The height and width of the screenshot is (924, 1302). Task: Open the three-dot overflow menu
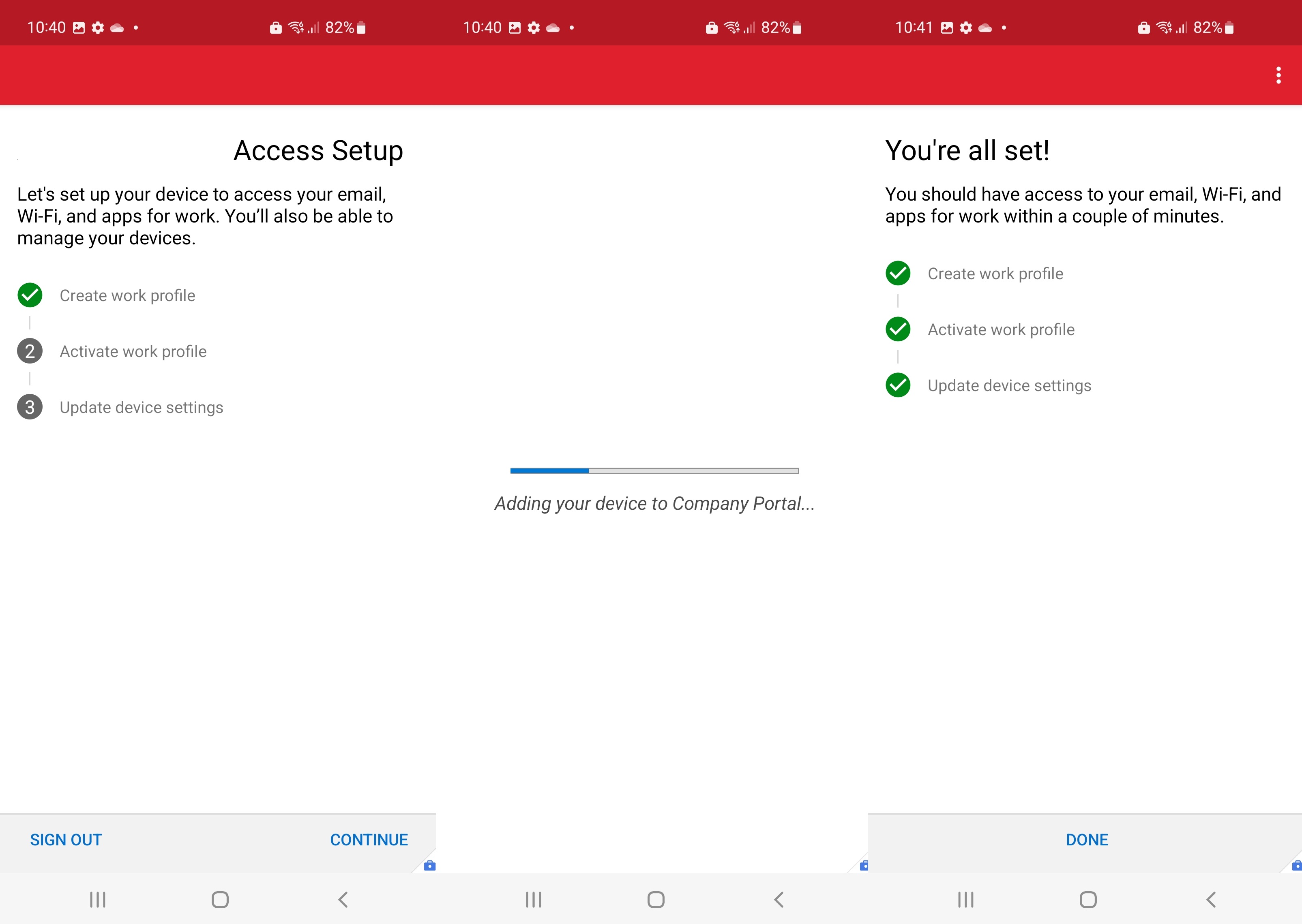tap(1278, 75)
